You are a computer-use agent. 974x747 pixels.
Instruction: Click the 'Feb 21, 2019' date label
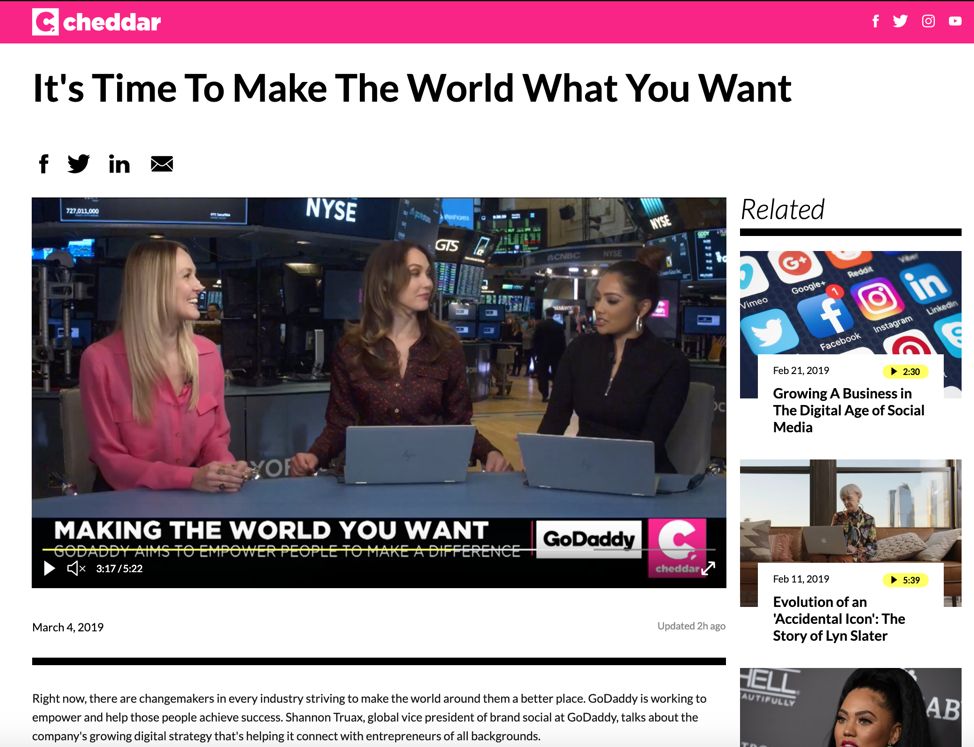[801, 371]
